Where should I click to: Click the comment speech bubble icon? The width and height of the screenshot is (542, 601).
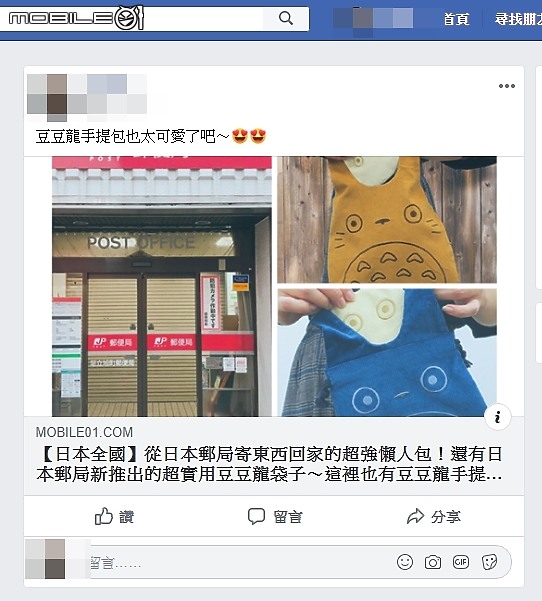pyautogui.click(x=256, y=516)
